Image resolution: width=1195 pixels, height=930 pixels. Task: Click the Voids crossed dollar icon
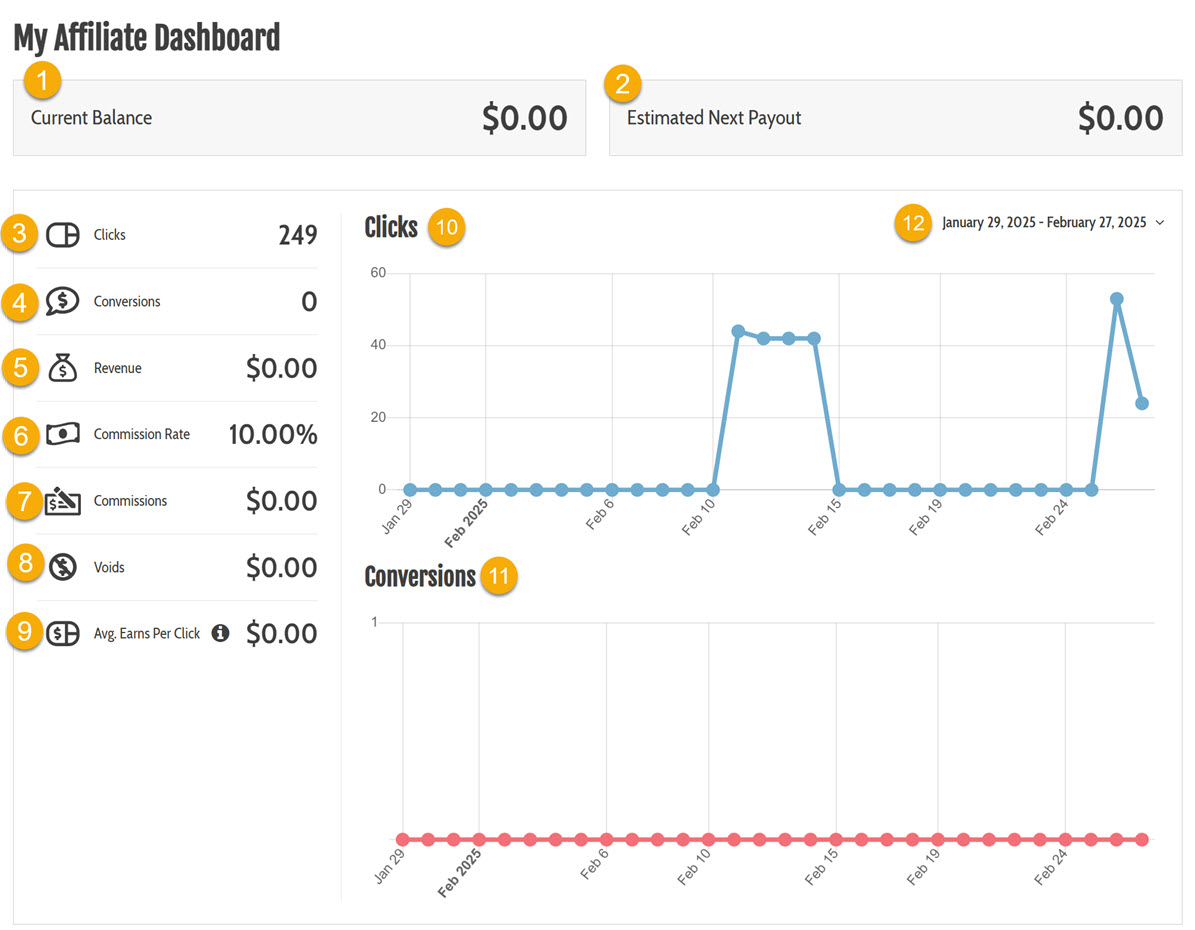click(x=63, y=567)
